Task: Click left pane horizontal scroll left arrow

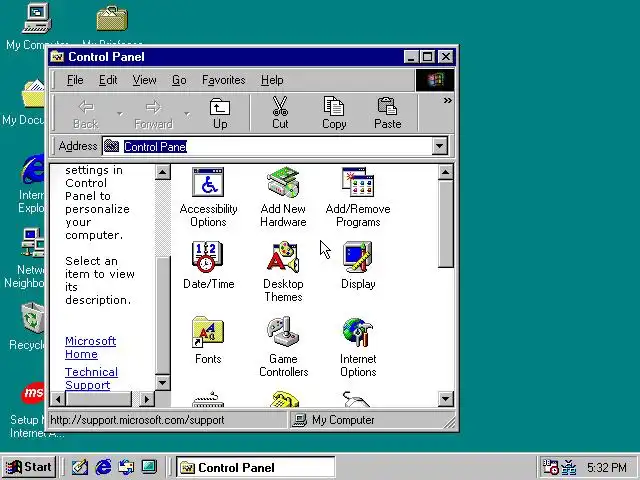Action: point(58,398)
